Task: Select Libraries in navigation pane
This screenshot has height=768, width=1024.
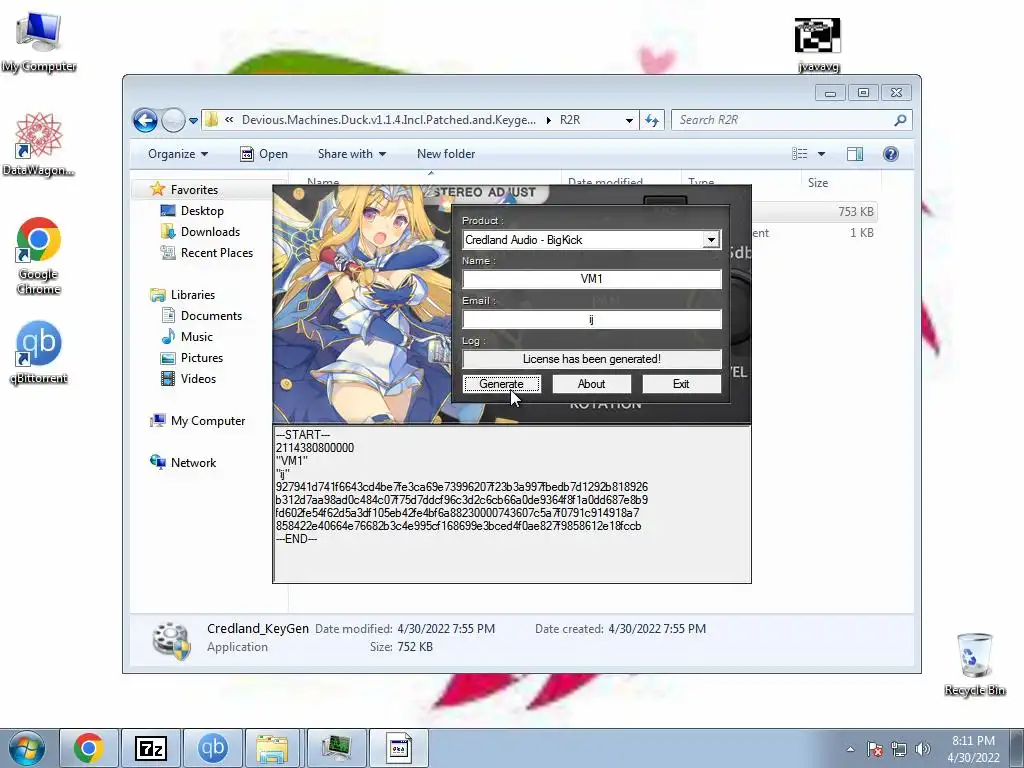Action: pyautogui.click(x=193, y=295)
